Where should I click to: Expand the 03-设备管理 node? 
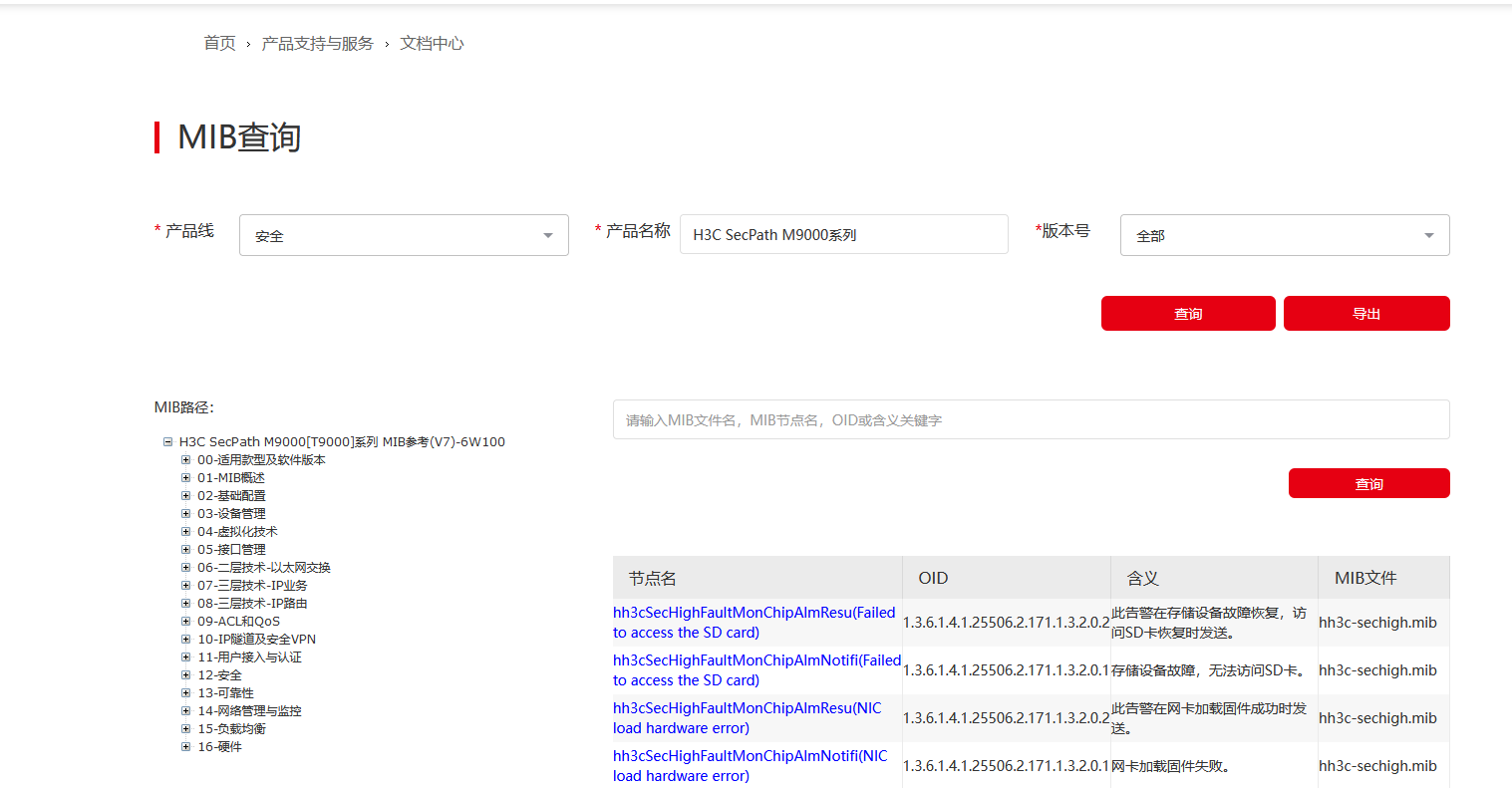[x=185, y=514]
